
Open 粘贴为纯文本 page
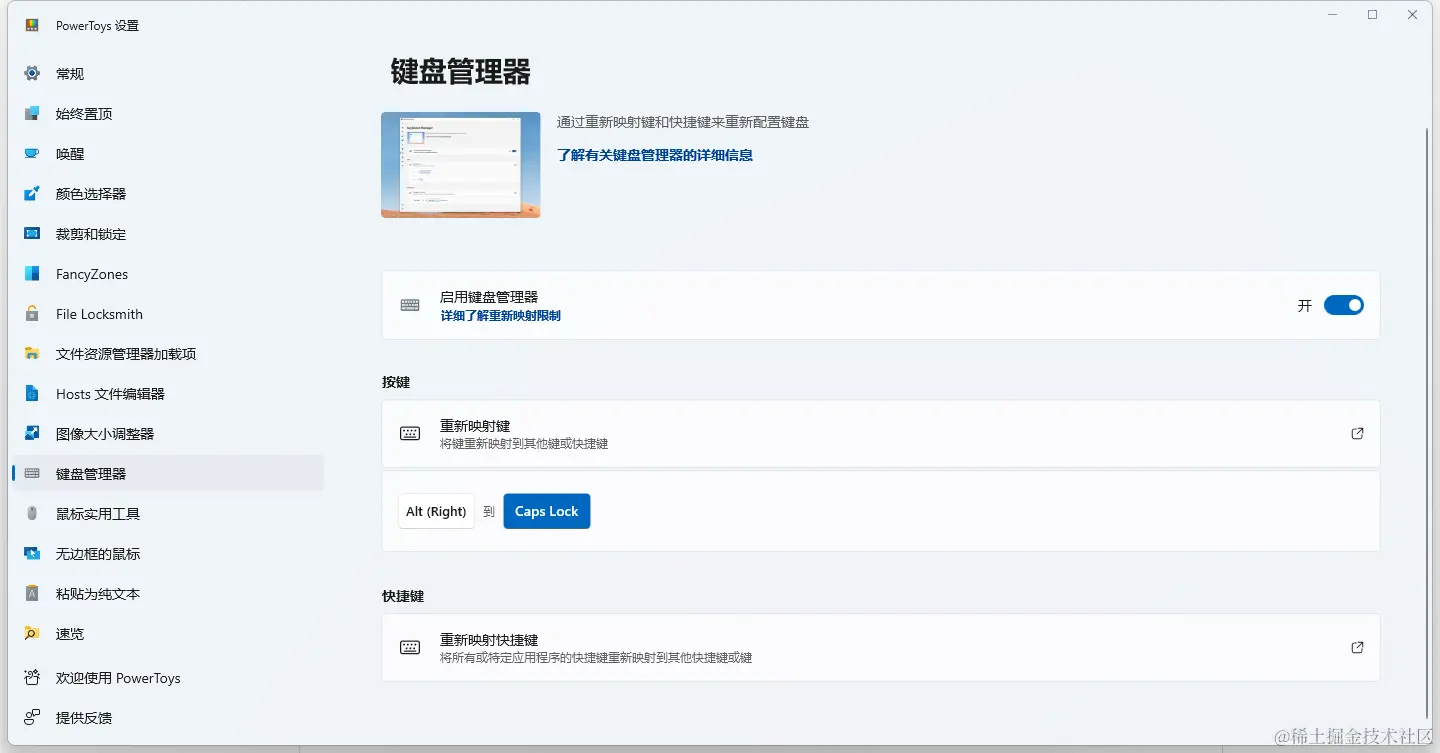[167, 594]
